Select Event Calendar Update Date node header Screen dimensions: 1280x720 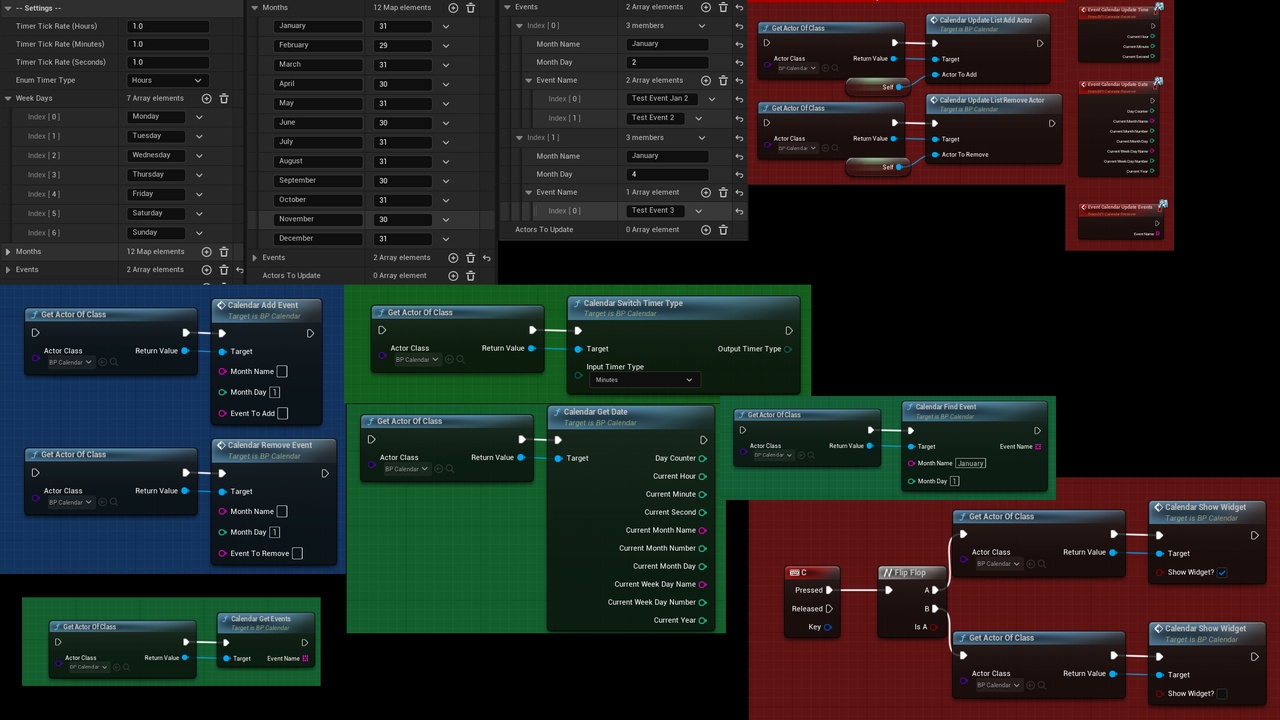1118,85
